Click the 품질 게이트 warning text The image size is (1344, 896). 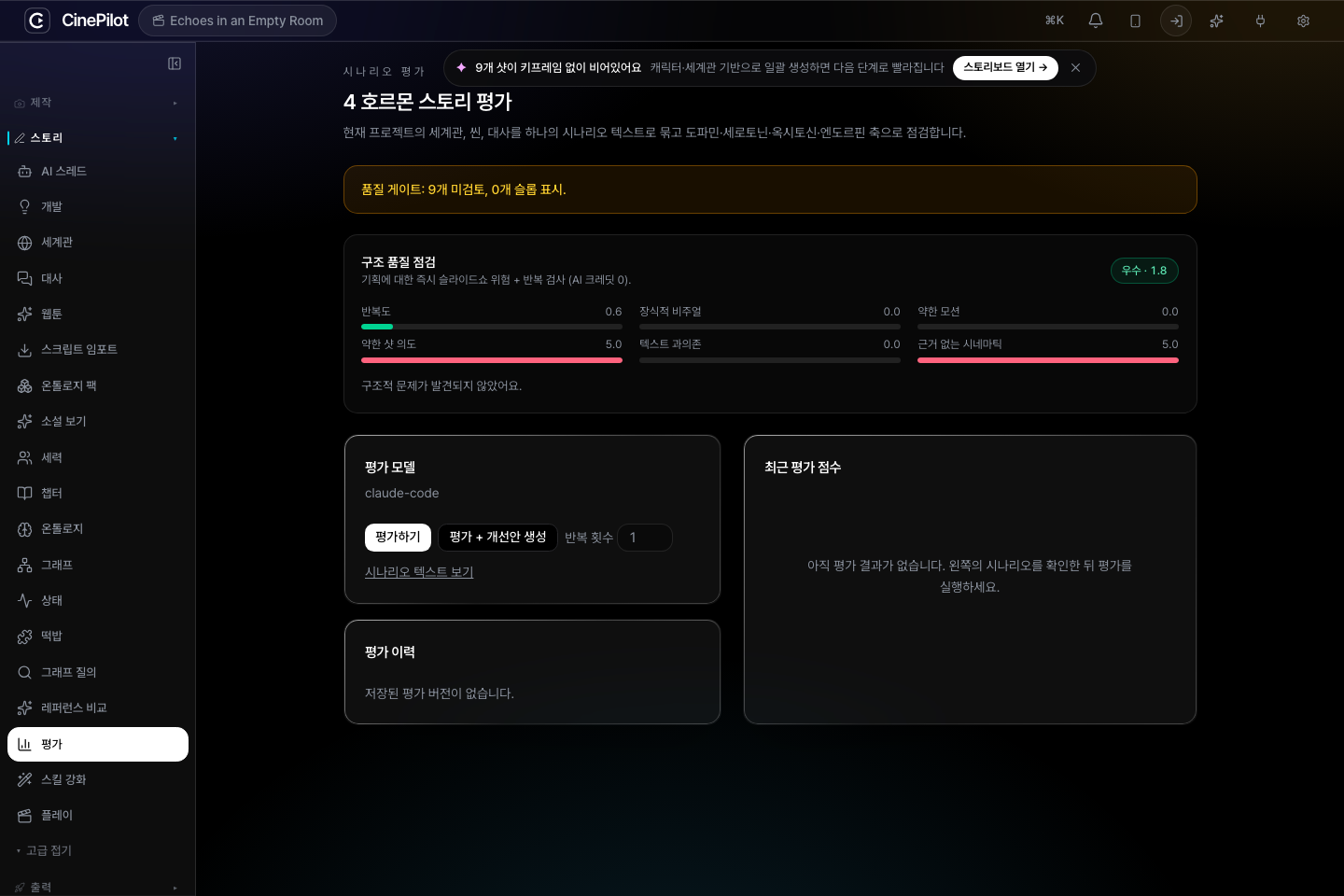click(x=464, y=189)
